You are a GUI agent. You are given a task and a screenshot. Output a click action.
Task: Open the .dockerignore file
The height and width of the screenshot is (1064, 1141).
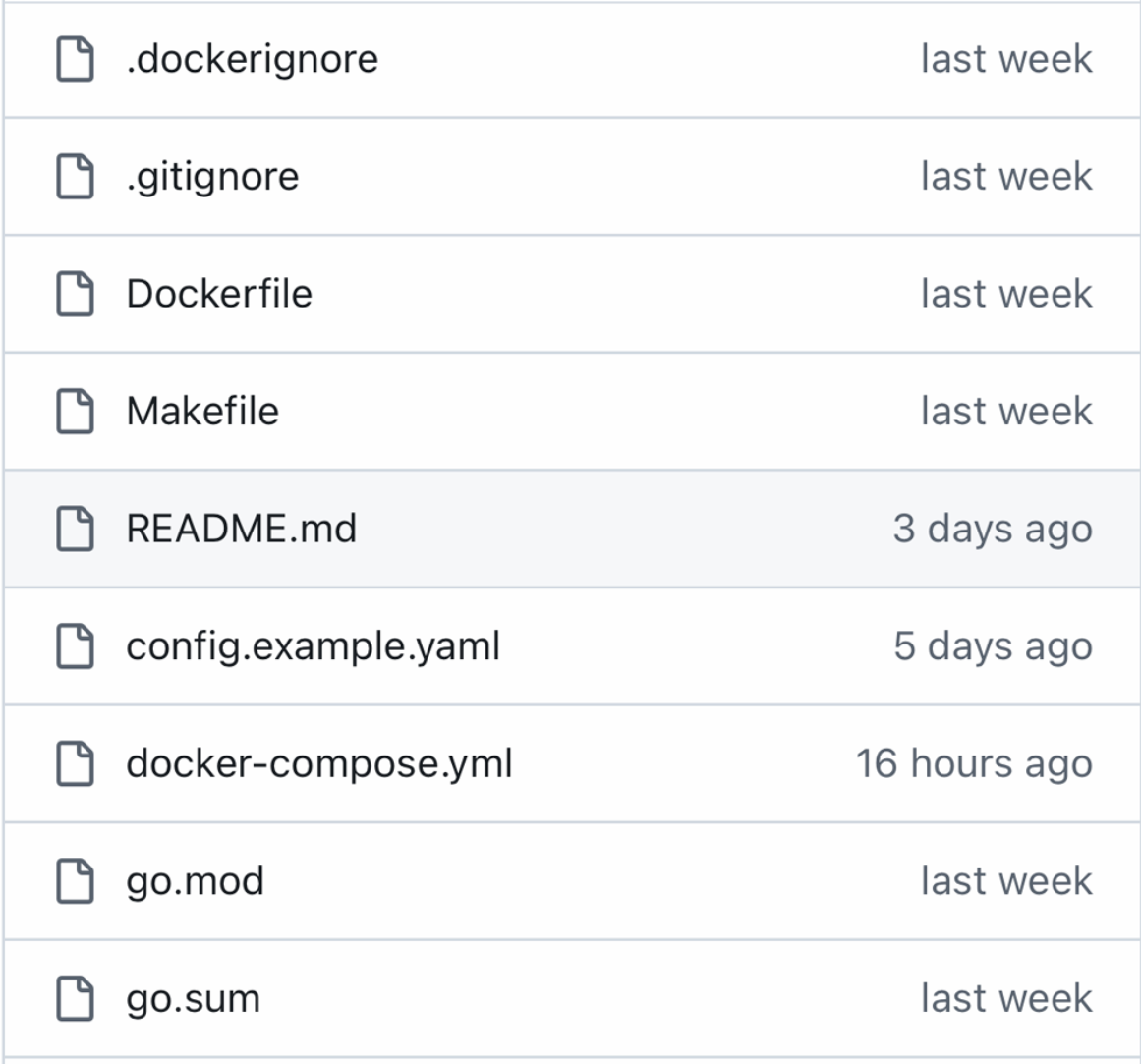pyautogui.click(x=252, y=60)
